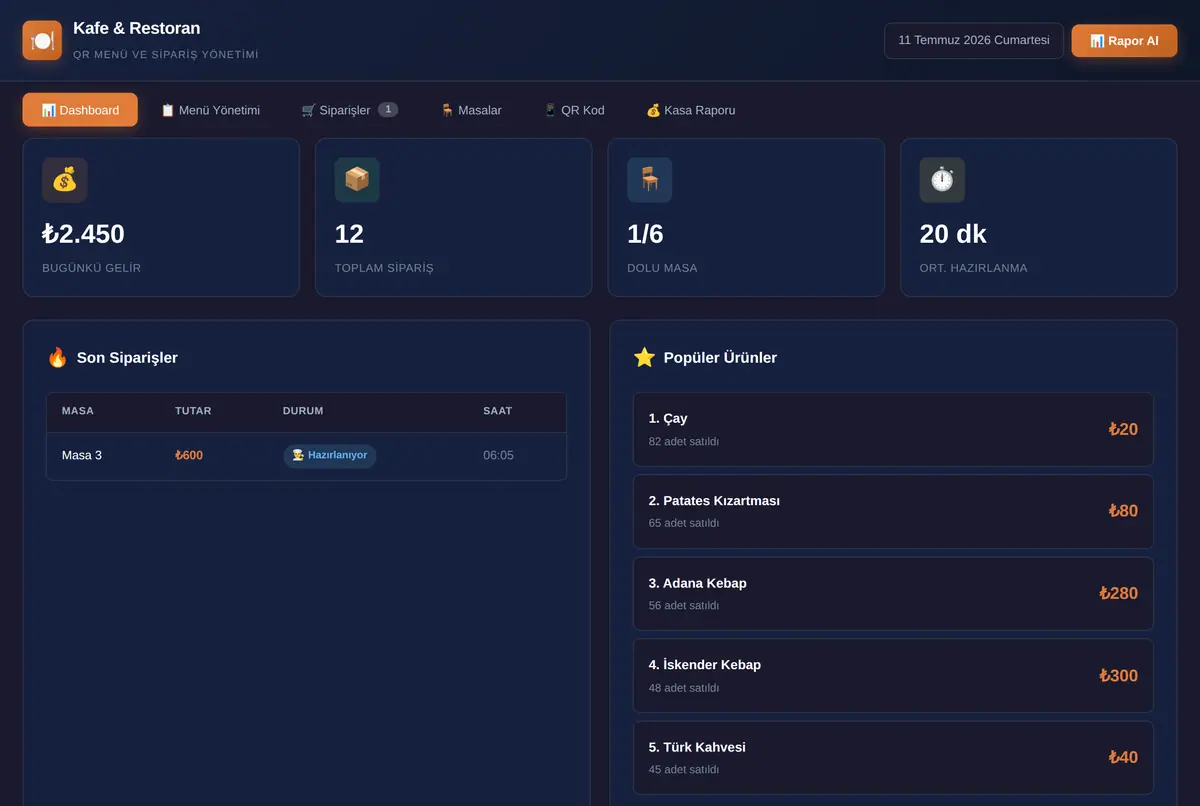Click the date display 11 Temmuz 2026

click(x=974, y=41)
